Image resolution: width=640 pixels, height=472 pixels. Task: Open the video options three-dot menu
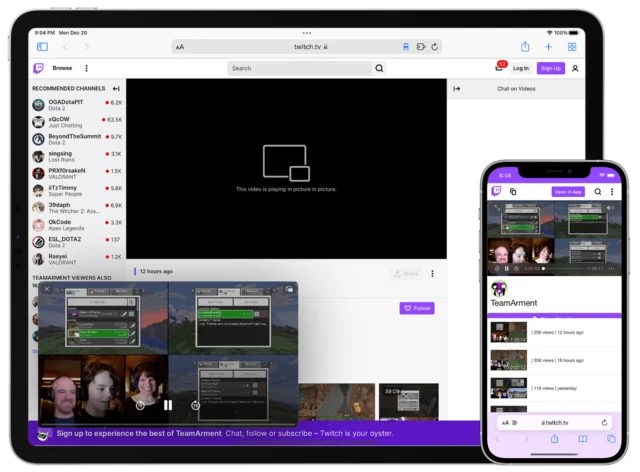432,274
